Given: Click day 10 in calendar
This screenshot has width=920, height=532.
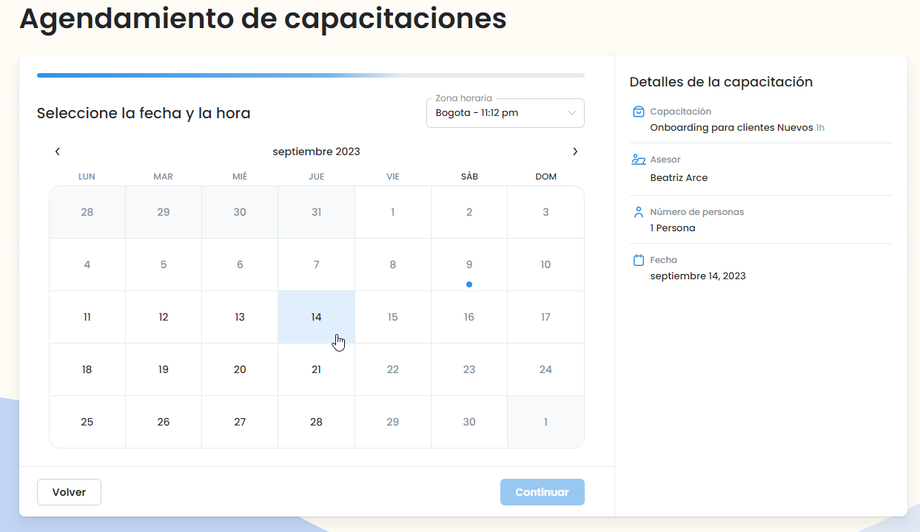Looking at the screenshot, I should coord(546,265).
